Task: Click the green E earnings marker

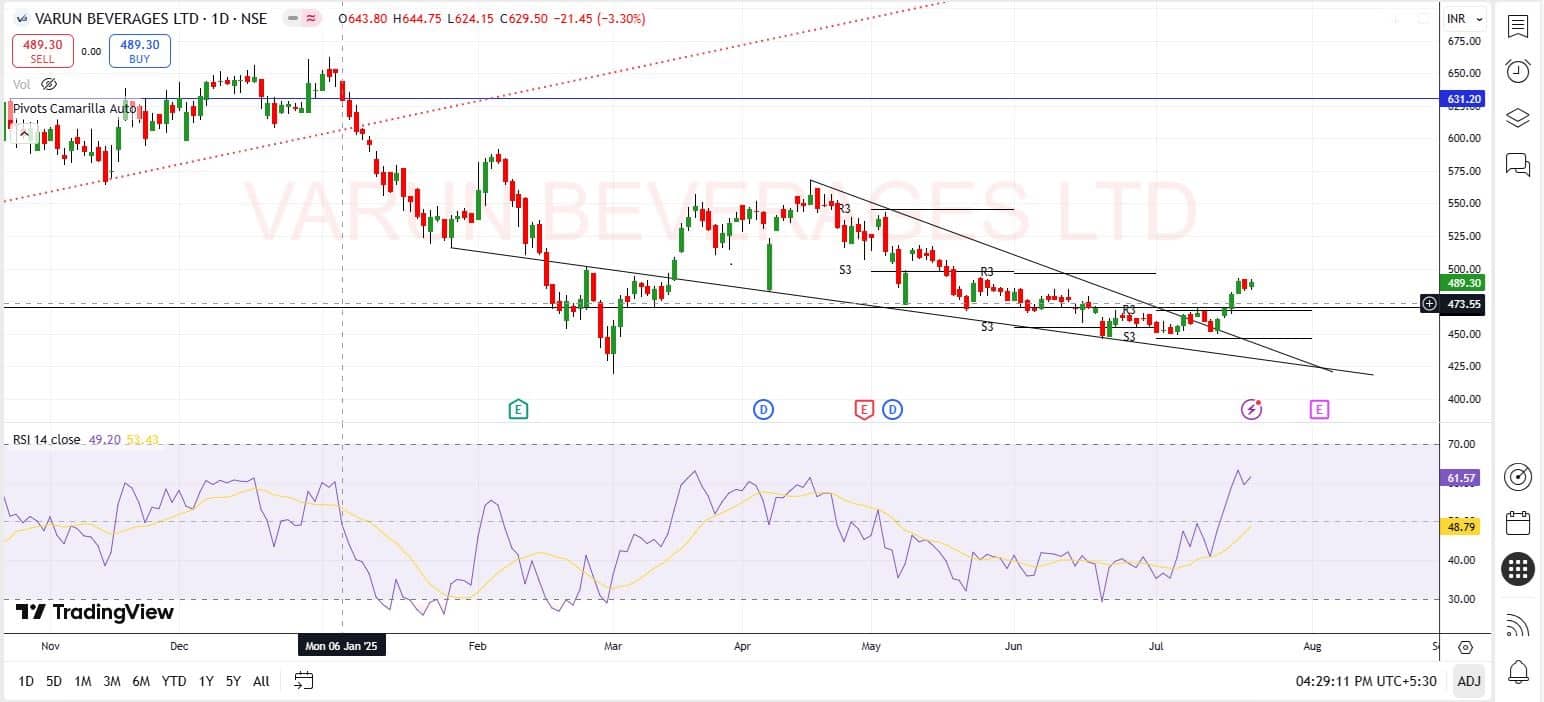Action: 518,408
